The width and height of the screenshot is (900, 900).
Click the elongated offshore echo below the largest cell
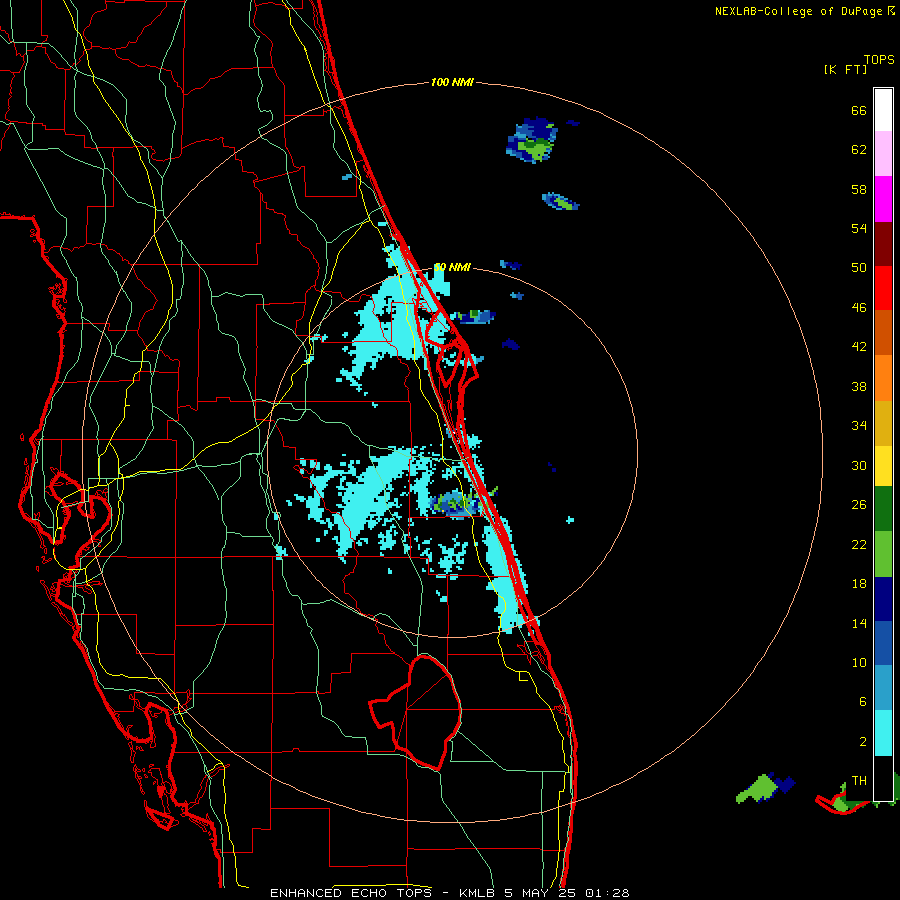[x=560, y=201]
